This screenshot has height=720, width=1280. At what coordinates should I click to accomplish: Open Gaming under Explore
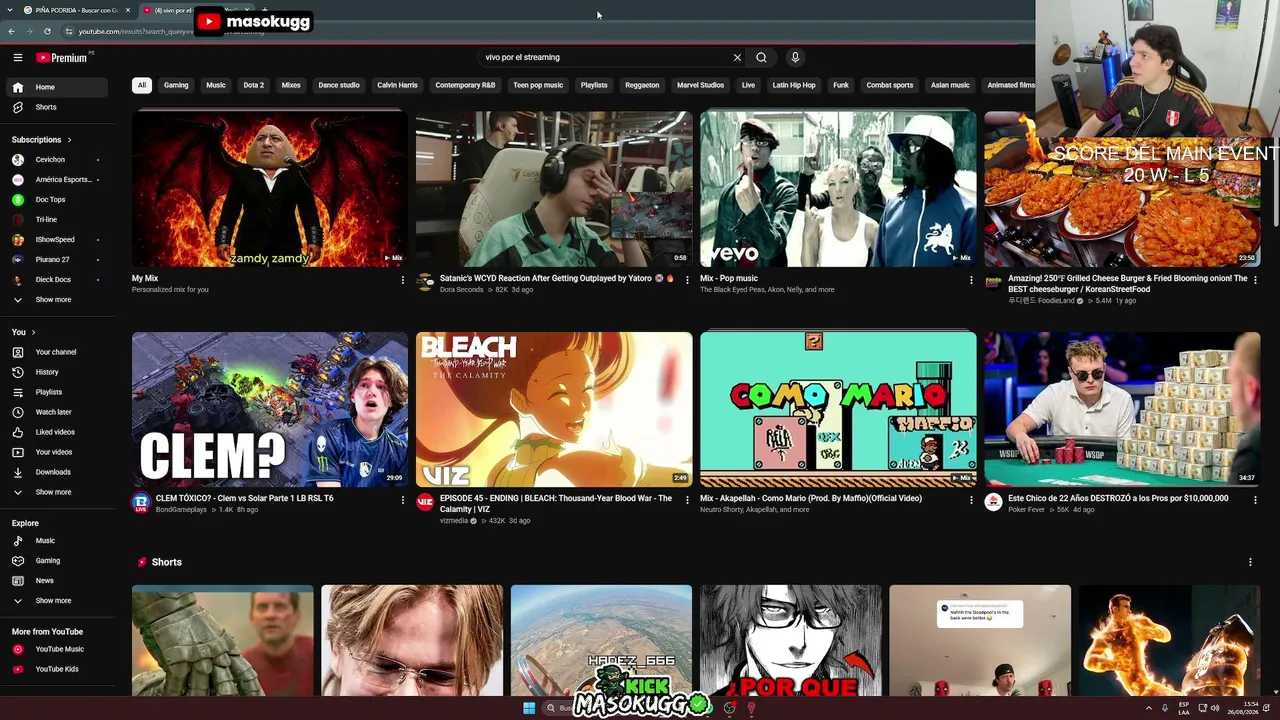(x=56, y=561)
